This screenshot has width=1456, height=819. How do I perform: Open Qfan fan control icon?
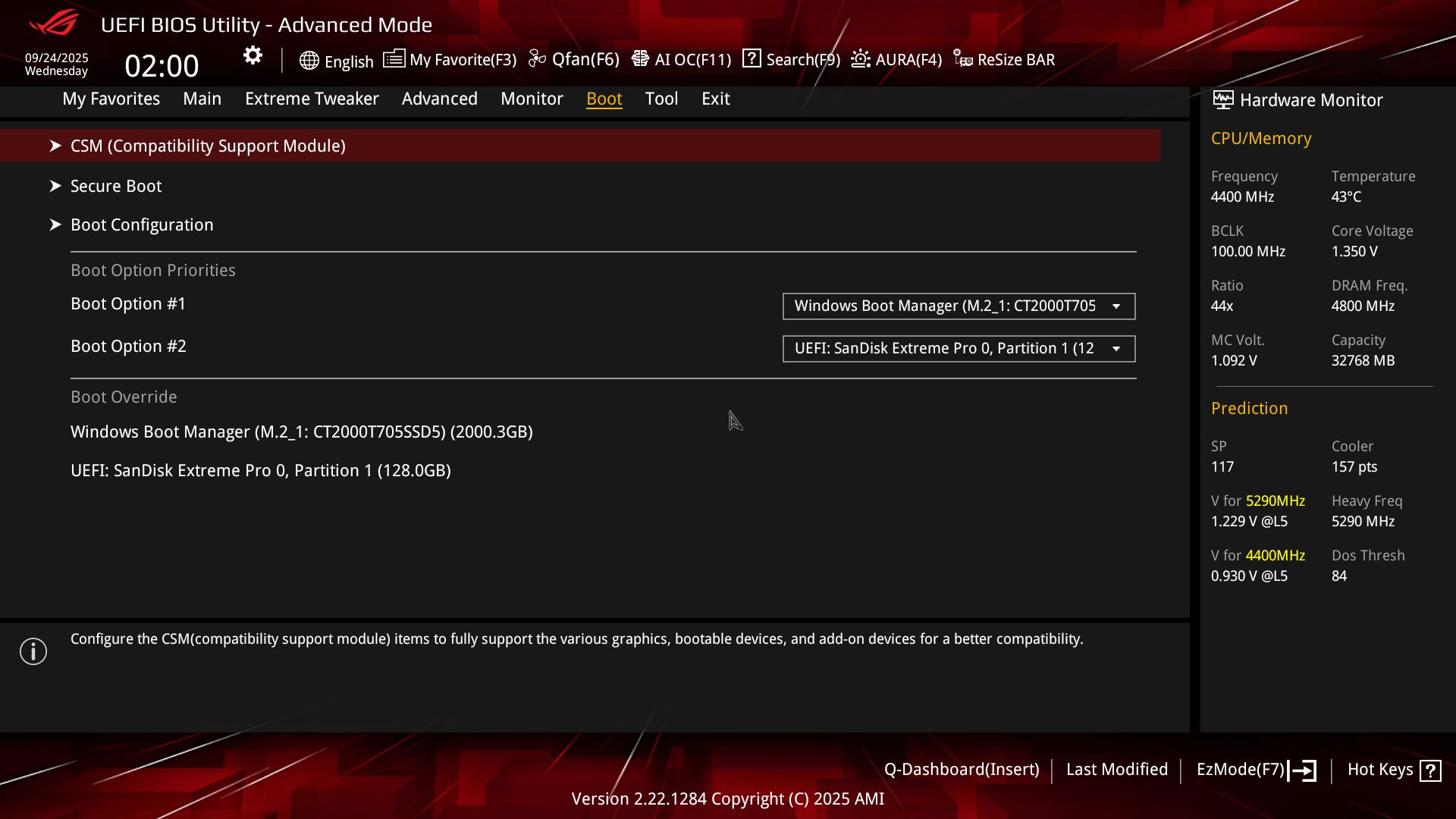[537, 59]
